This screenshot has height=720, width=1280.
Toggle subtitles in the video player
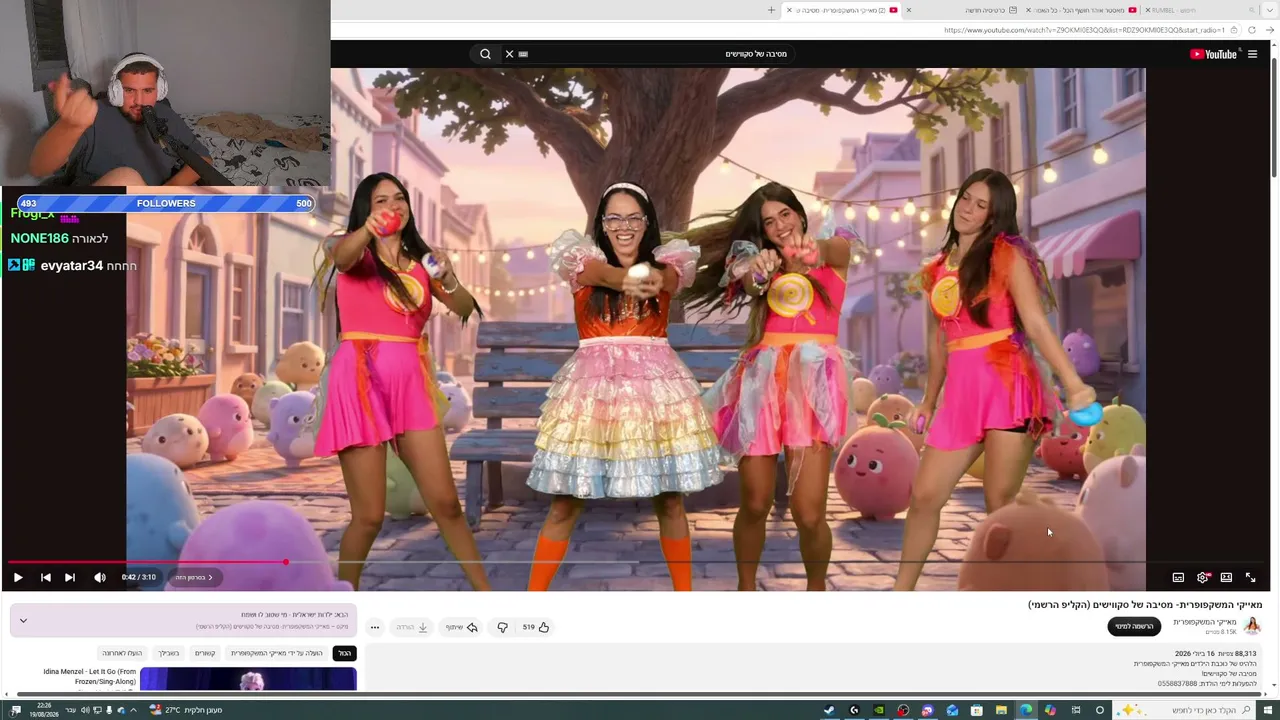click(x=1178, y=577)
